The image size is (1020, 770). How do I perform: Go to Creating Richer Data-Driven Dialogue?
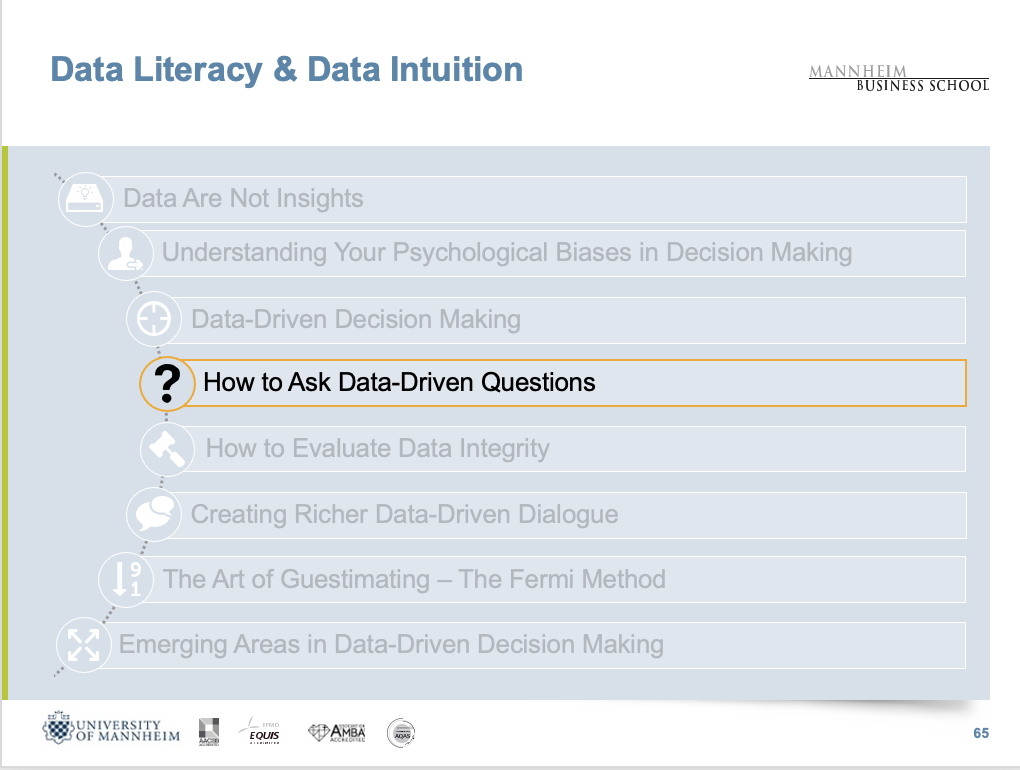pos(404,515)
